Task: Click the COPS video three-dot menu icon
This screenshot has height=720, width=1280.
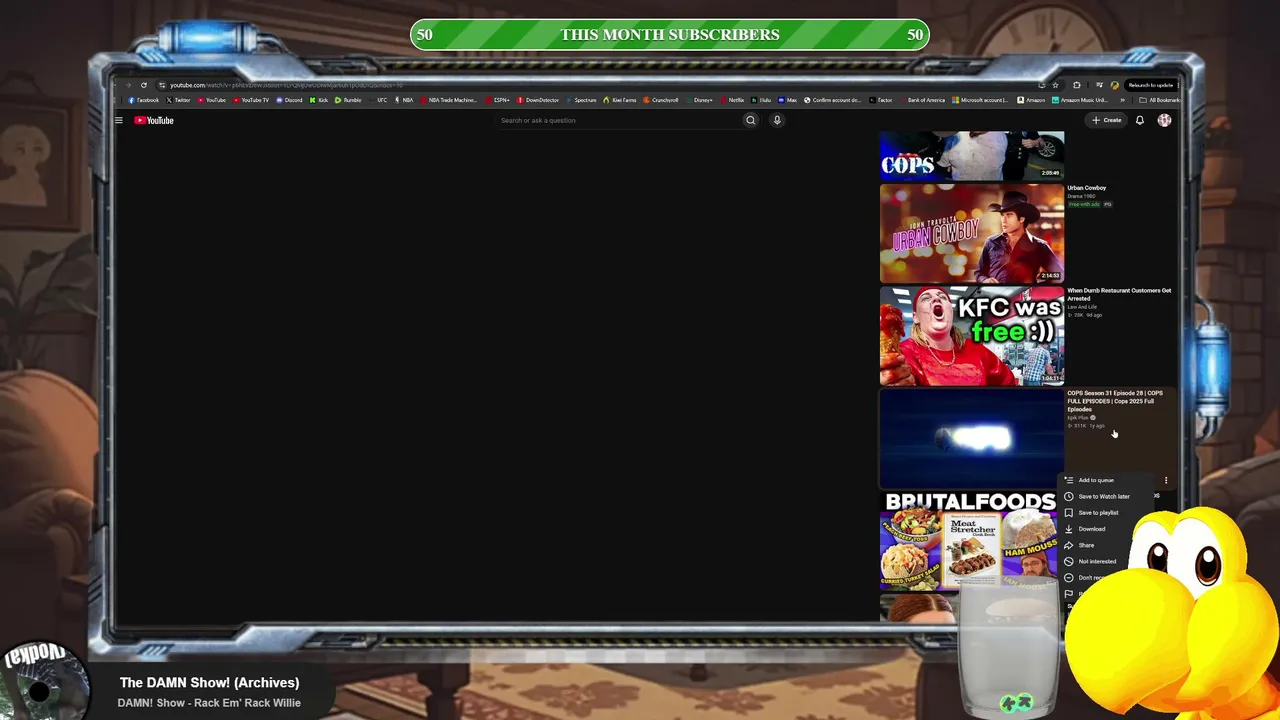Action: (1165, 480)
